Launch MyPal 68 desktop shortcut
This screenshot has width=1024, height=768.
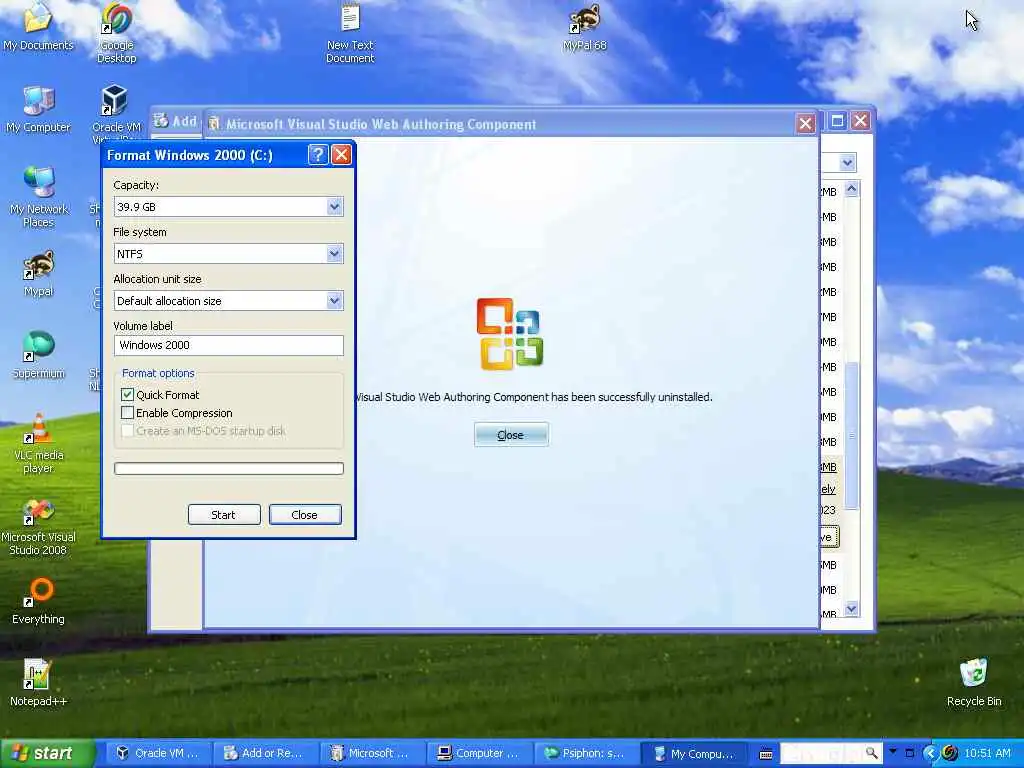584,26
